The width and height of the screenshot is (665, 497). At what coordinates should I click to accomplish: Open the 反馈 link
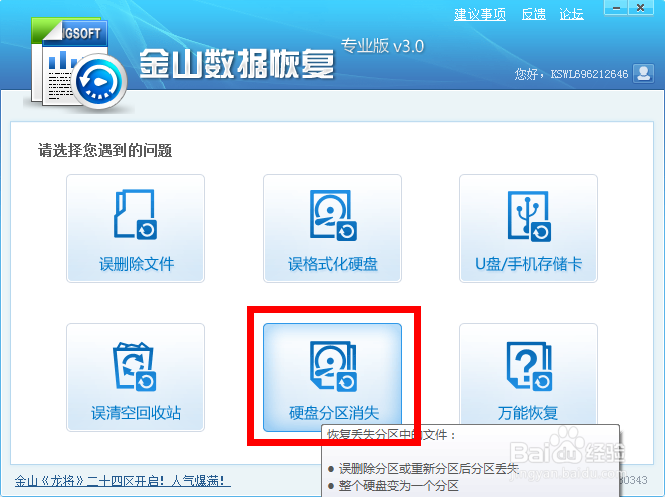point(534,14)
